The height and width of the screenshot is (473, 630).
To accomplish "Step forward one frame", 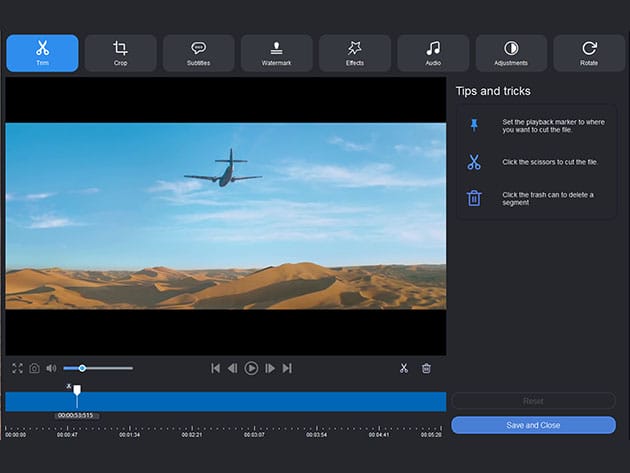I will pos(269,368).
